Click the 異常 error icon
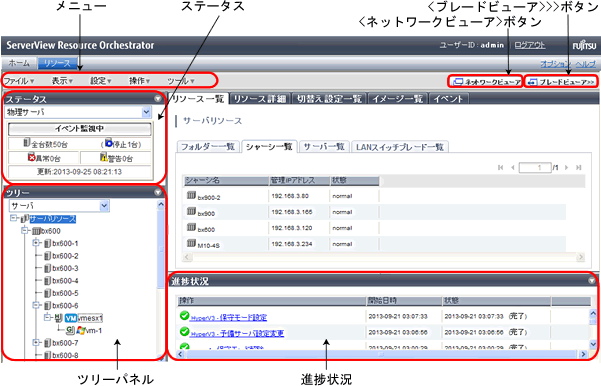The width and height of the screenshot is (601, 386). pyautogui.click(x=31, y=157)
